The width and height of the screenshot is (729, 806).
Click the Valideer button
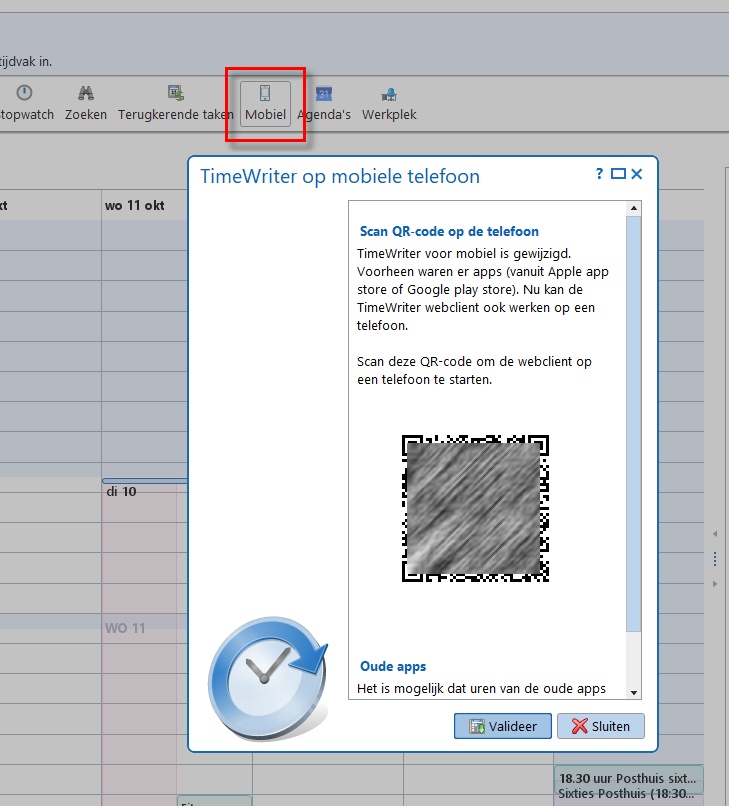click(502, 726)
